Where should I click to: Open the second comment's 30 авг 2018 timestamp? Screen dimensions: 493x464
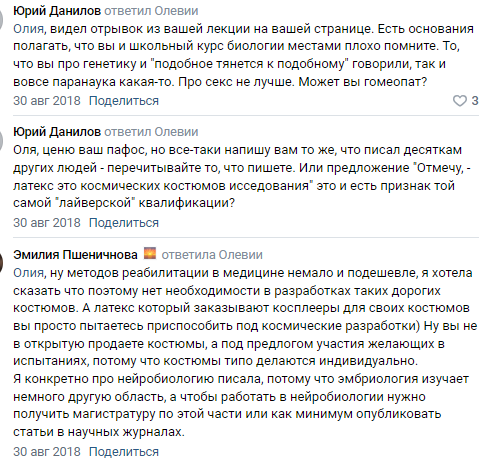coord(47,223)
